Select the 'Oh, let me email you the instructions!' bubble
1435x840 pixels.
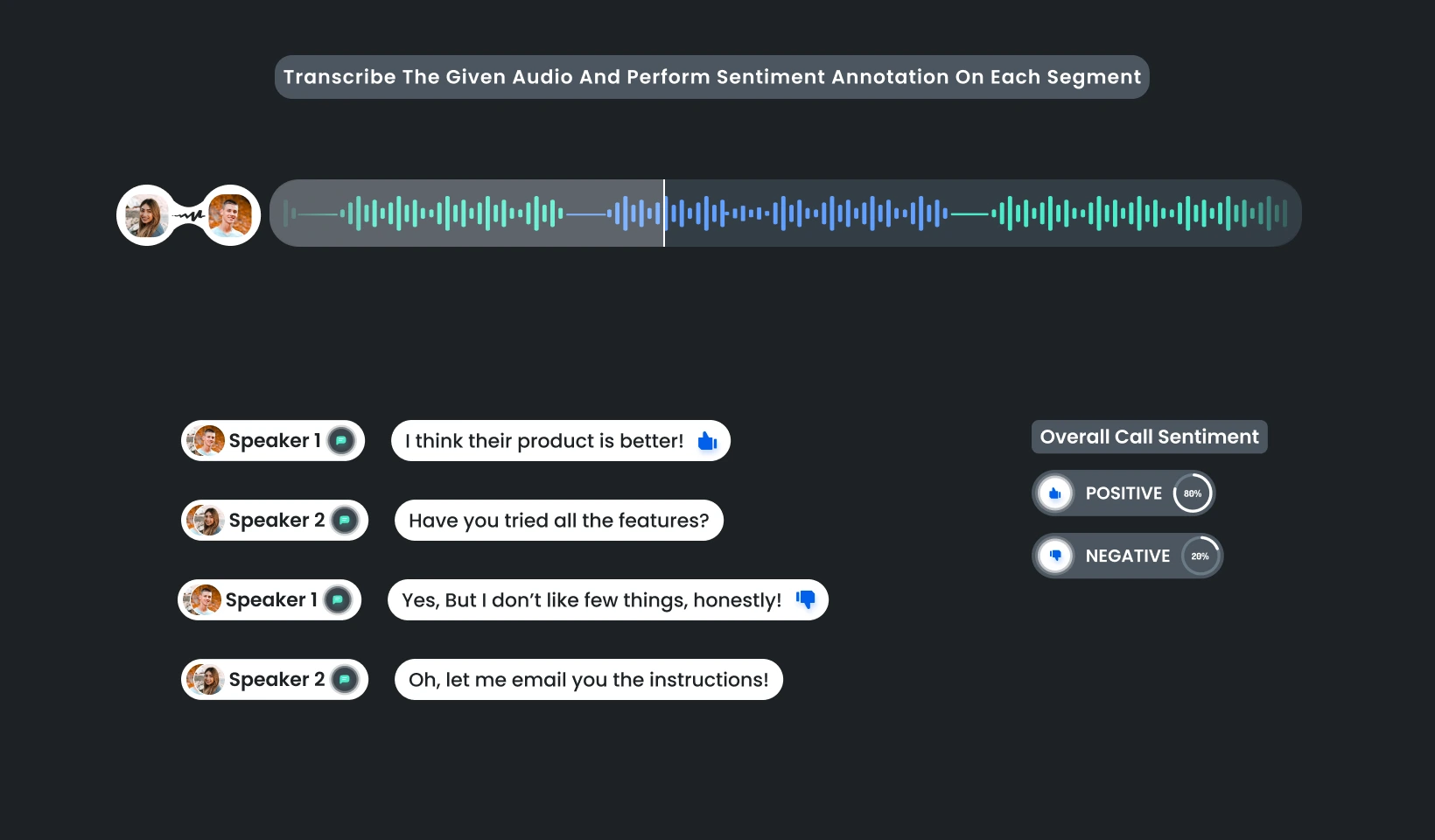click(x=589, y=680)
